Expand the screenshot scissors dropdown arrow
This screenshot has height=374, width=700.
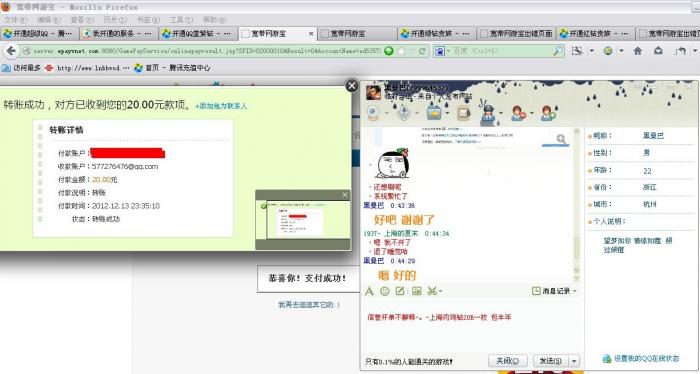click(441, 291)
